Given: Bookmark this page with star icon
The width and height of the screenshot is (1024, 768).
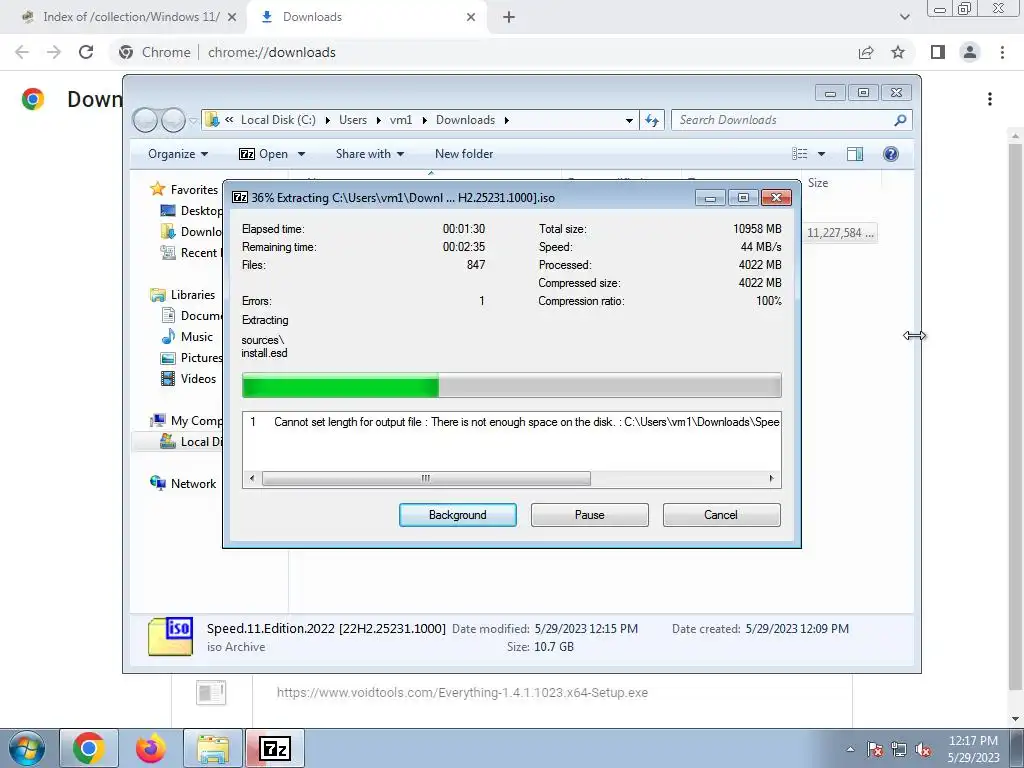Looking at the screenshot, I should (x=898, y=52).
